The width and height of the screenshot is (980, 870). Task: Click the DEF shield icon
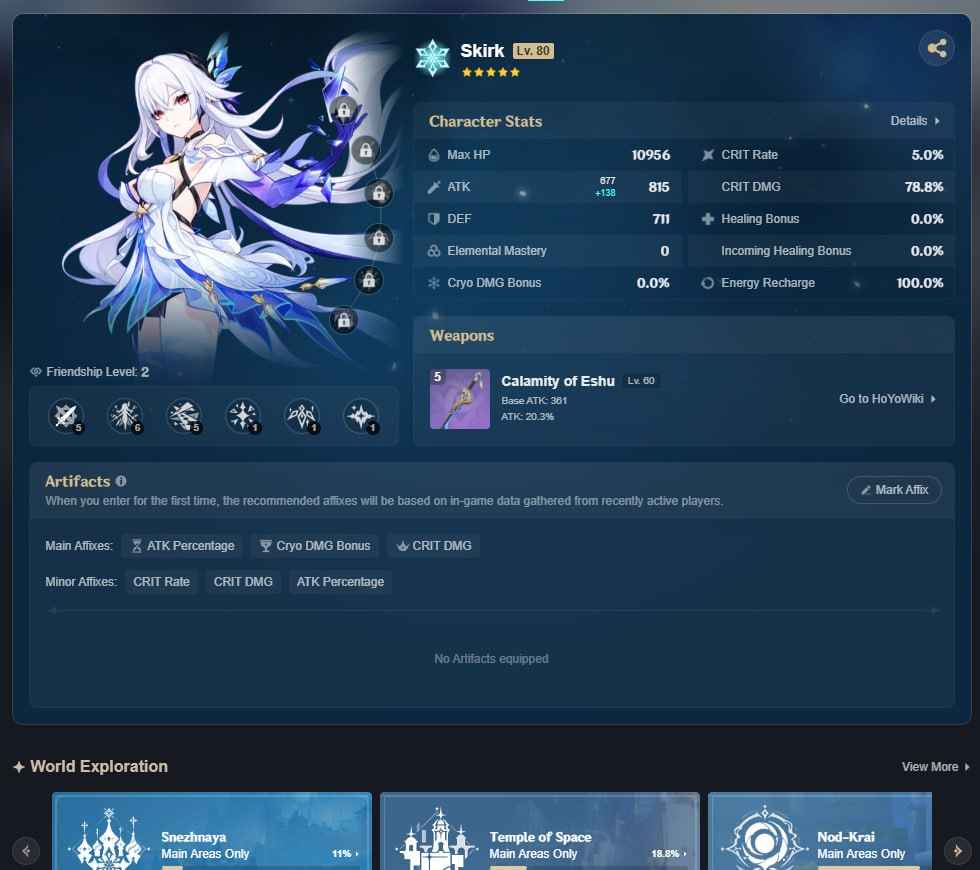pos(434,219)
